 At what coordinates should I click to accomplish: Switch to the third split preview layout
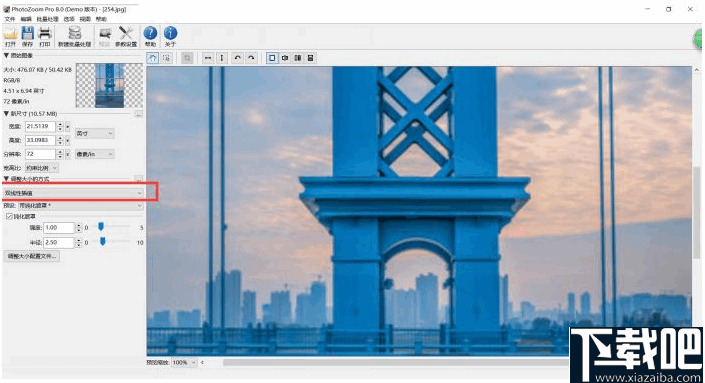298,58
